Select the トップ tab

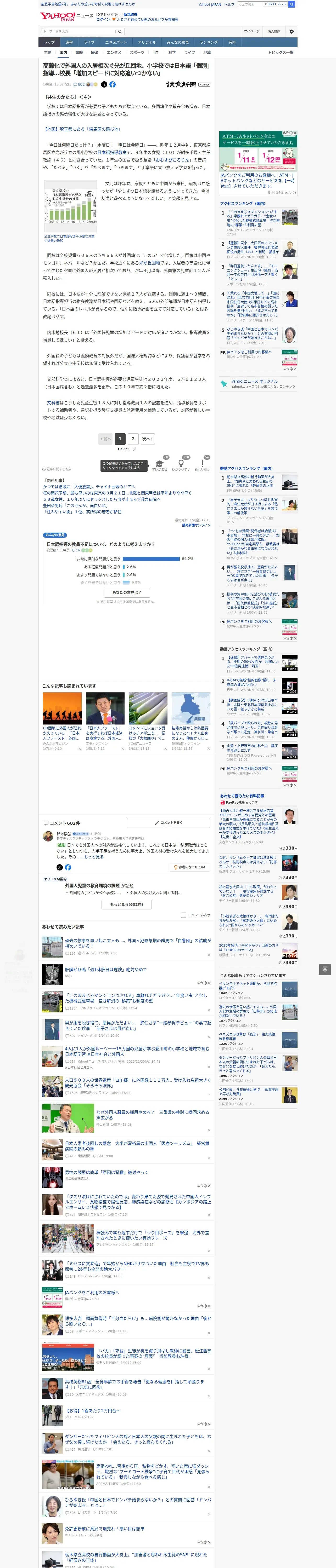(49, 43)
